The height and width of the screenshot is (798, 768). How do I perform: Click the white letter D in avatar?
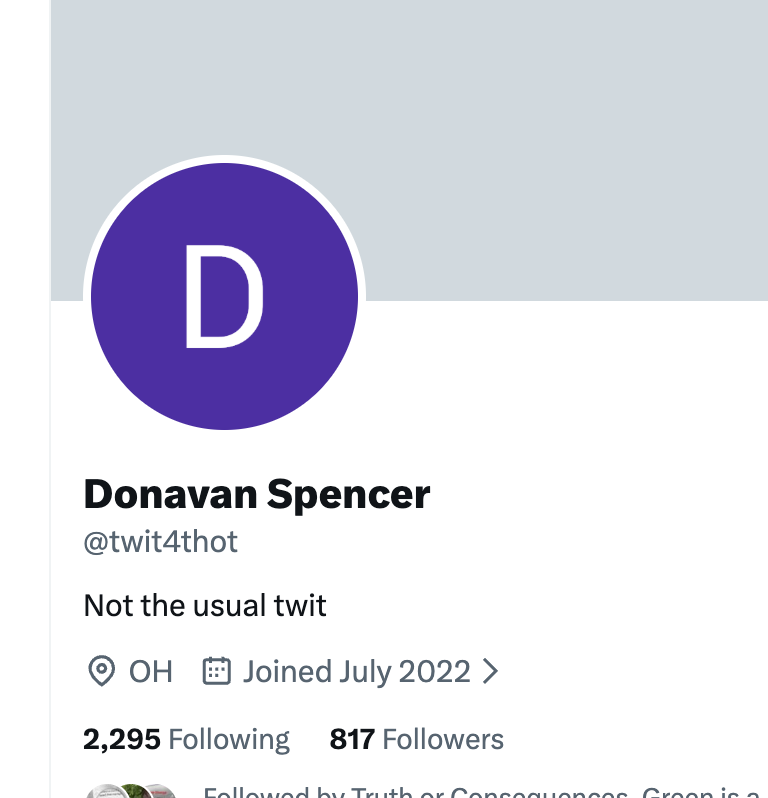224,296
